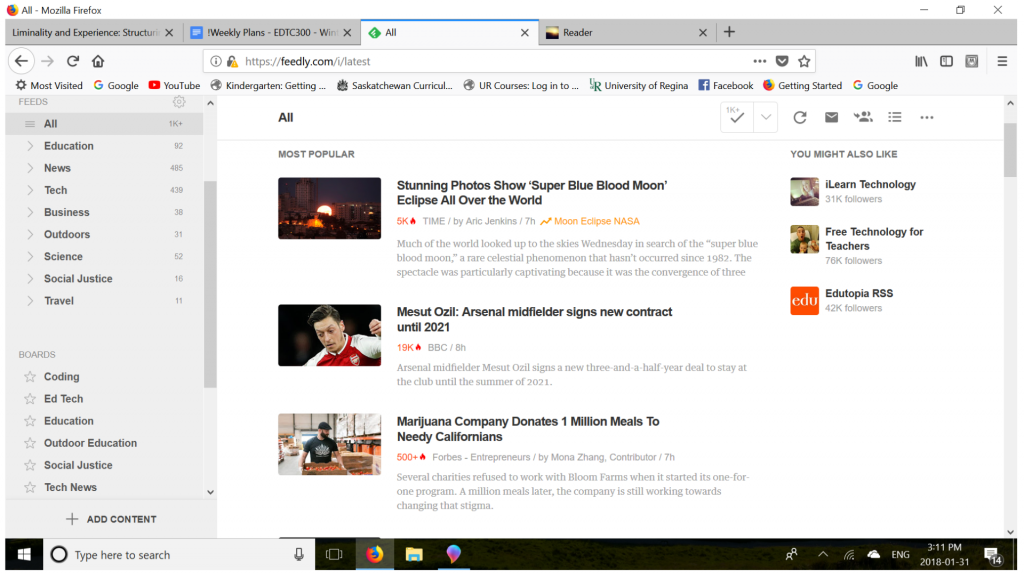Expand the Business feed category
The height and width of the screenshot is (579, 1024).
(x=30, y=213)
